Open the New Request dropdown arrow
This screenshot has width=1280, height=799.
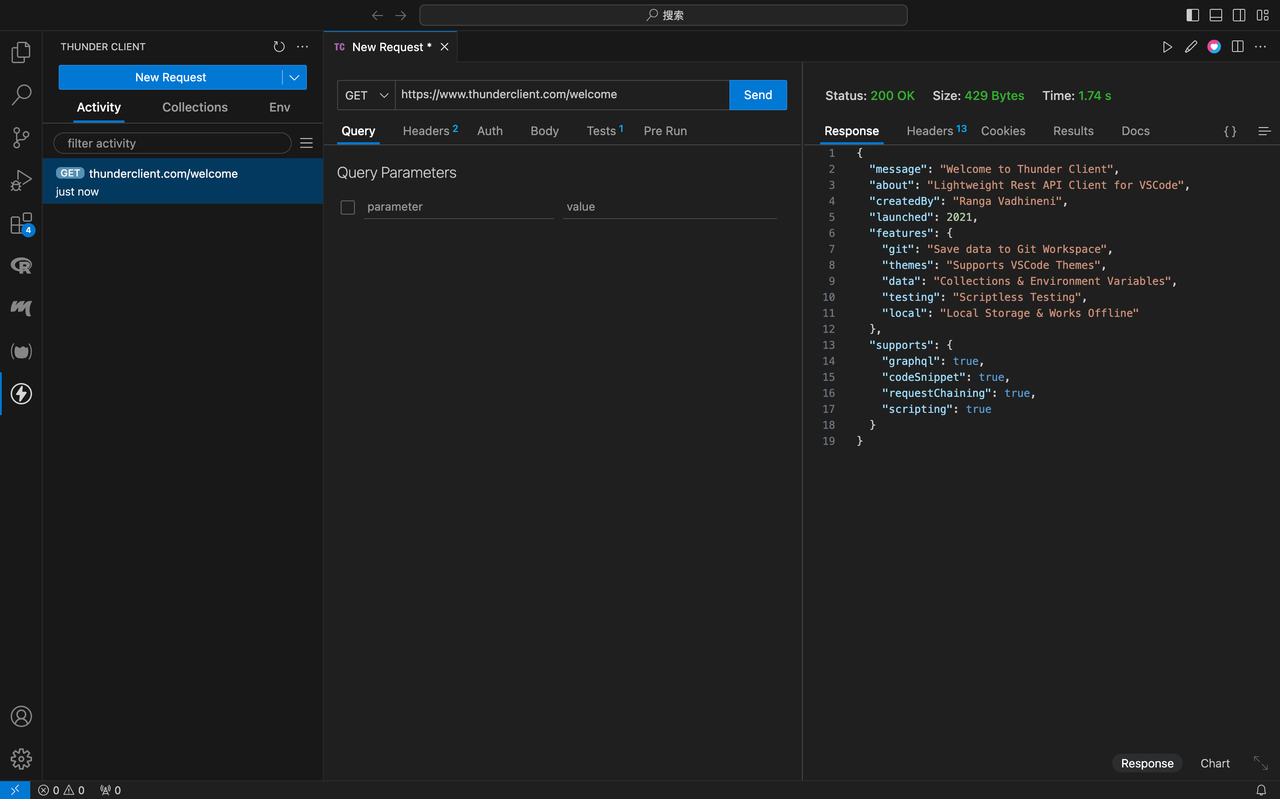click(x=294, y=77)
